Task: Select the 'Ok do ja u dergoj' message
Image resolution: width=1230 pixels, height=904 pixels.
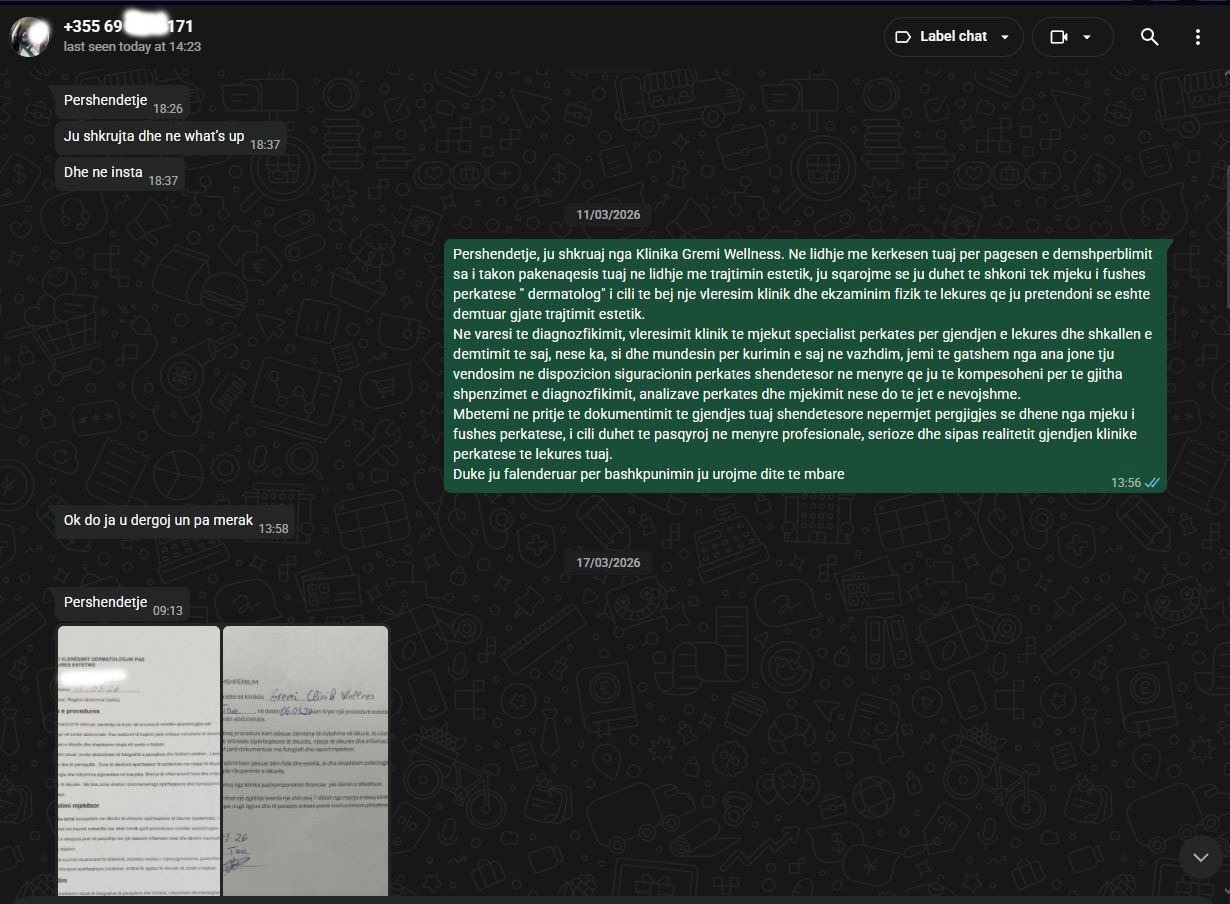Action: [x=158, y=521]
